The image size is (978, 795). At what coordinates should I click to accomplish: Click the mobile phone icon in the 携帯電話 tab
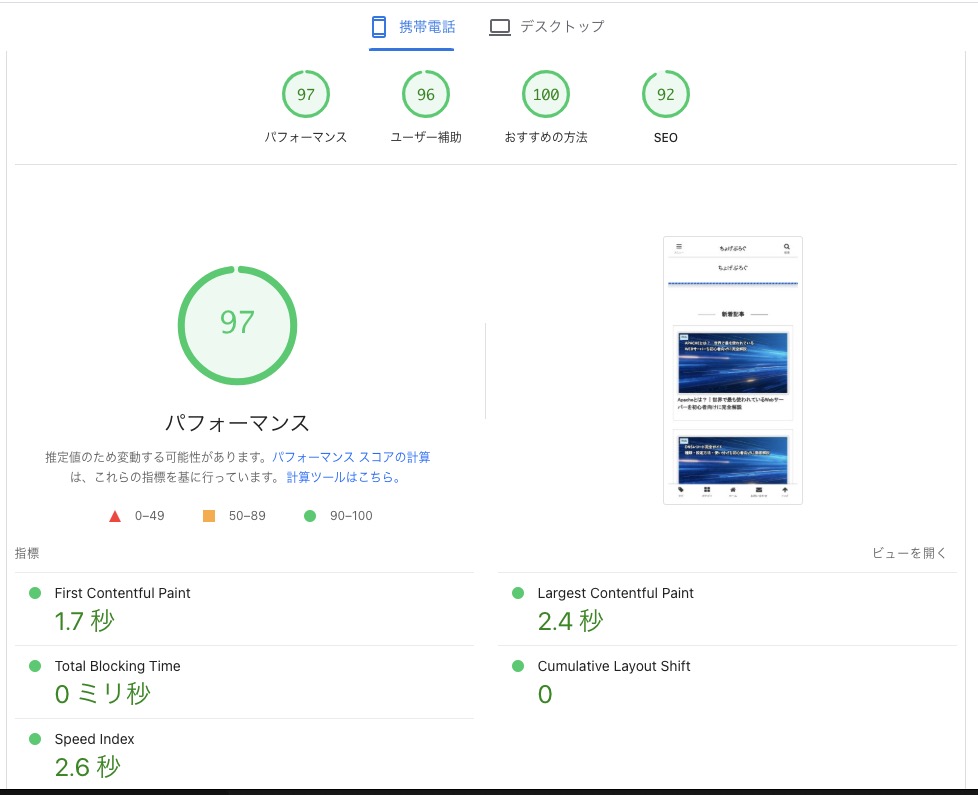[379, 27]
